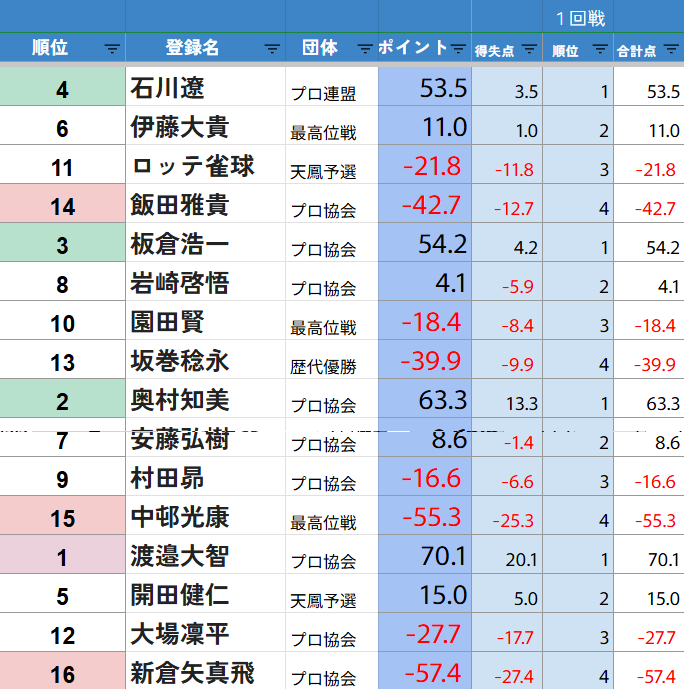Select name cell 板倉浩一
The width and height of the screenshot is (684, 689).
(206, 243)
